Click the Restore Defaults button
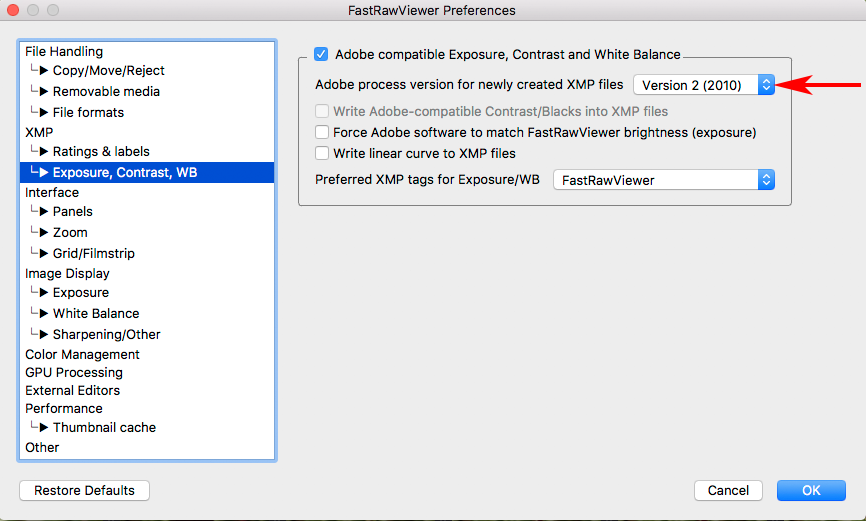866x521 pixels. point(84,491)
